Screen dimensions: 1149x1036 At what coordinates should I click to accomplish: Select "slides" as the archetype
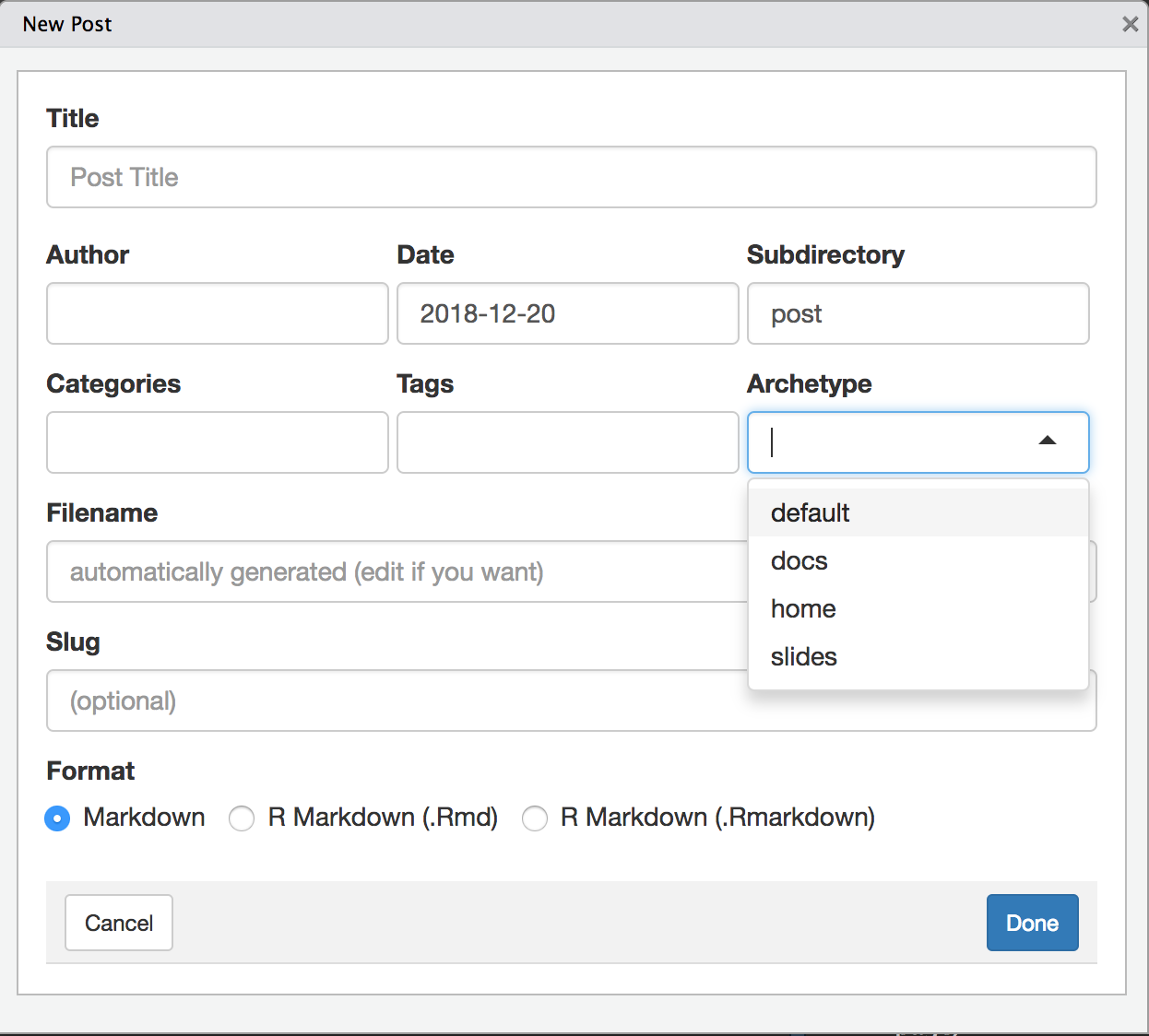coord(803,656)
